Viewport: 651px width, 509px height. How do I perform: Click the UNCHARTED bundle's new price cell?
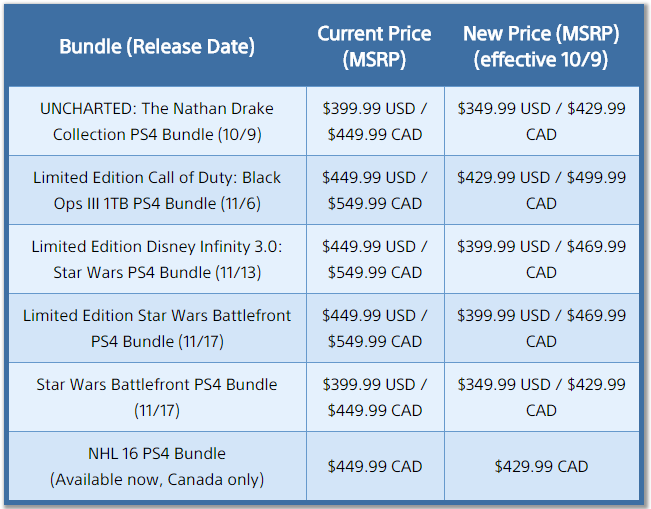pyautogui.click(x=541, y=121)
